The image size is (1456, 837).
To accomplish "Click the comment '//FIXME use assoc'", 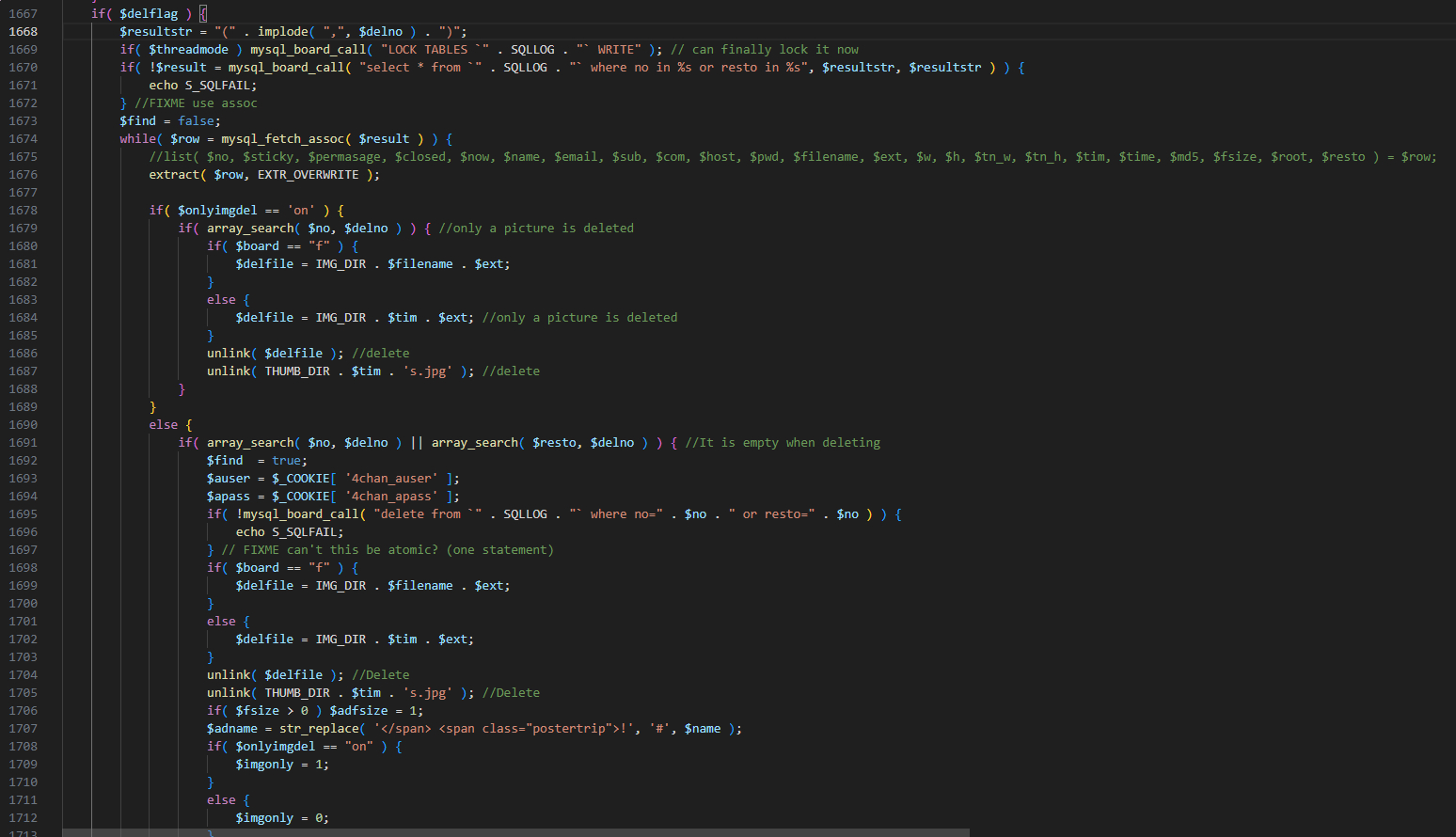I will click(196, 103).
